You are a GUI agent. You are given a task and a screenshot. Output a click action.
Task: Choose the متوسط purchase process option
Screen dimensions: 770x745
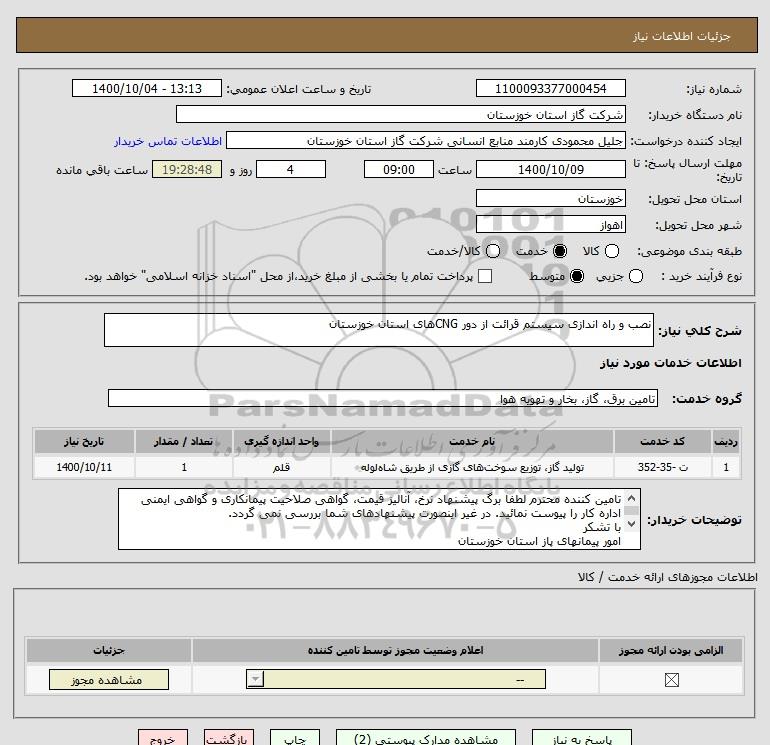coord(577,276)
